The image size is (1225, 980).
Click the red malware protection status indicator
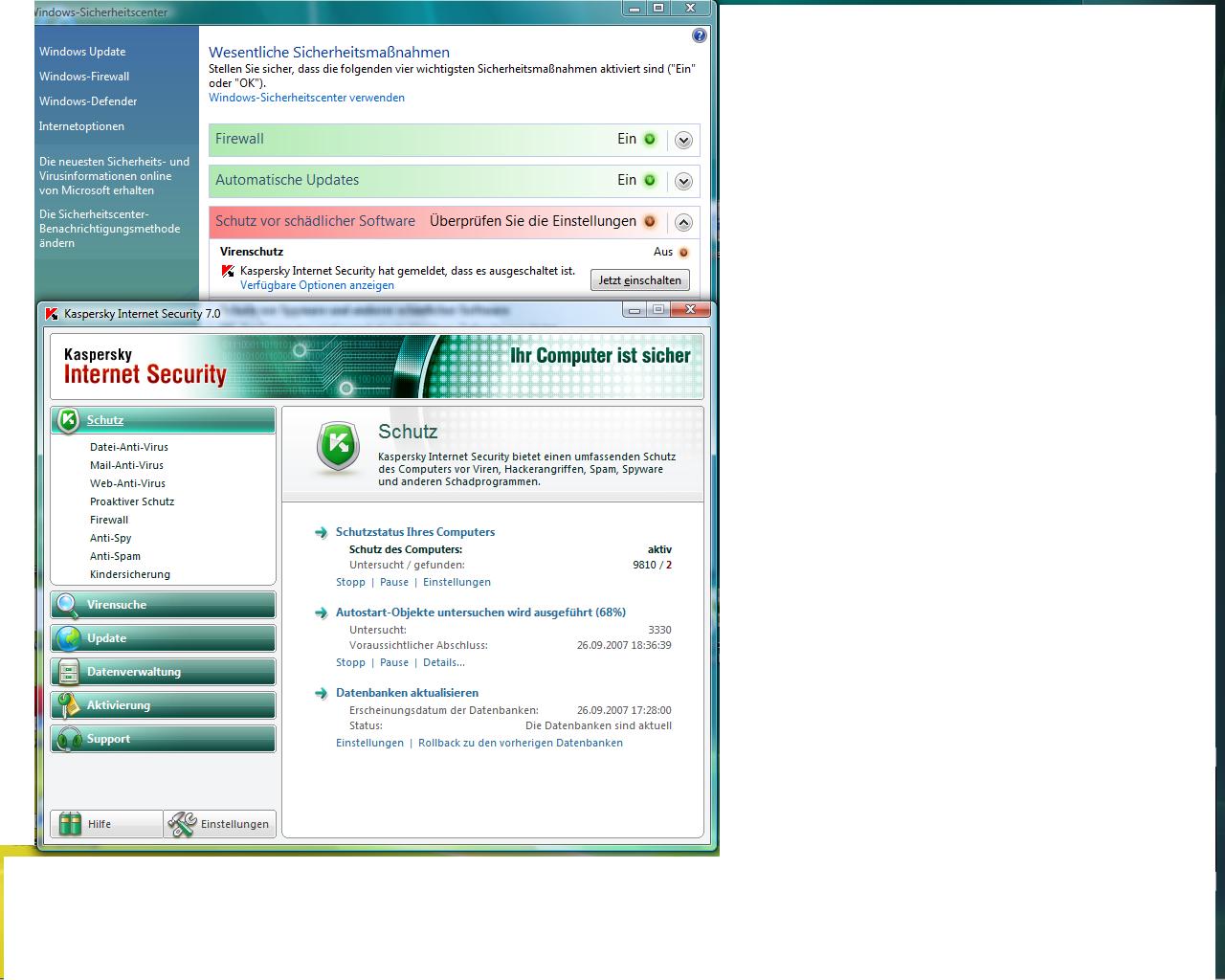click(650, 221)
